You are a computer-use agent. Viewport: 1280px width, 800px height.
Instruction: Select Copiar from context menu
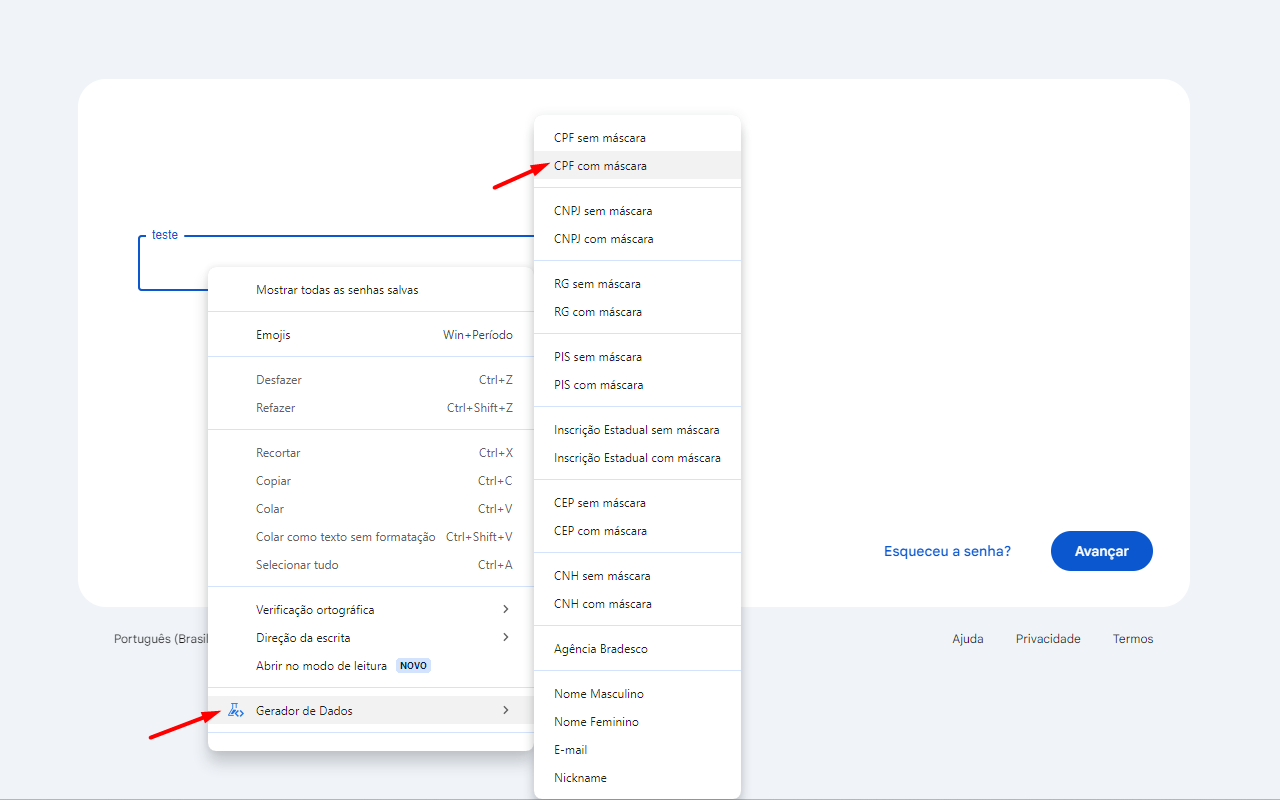pos(370,481)
